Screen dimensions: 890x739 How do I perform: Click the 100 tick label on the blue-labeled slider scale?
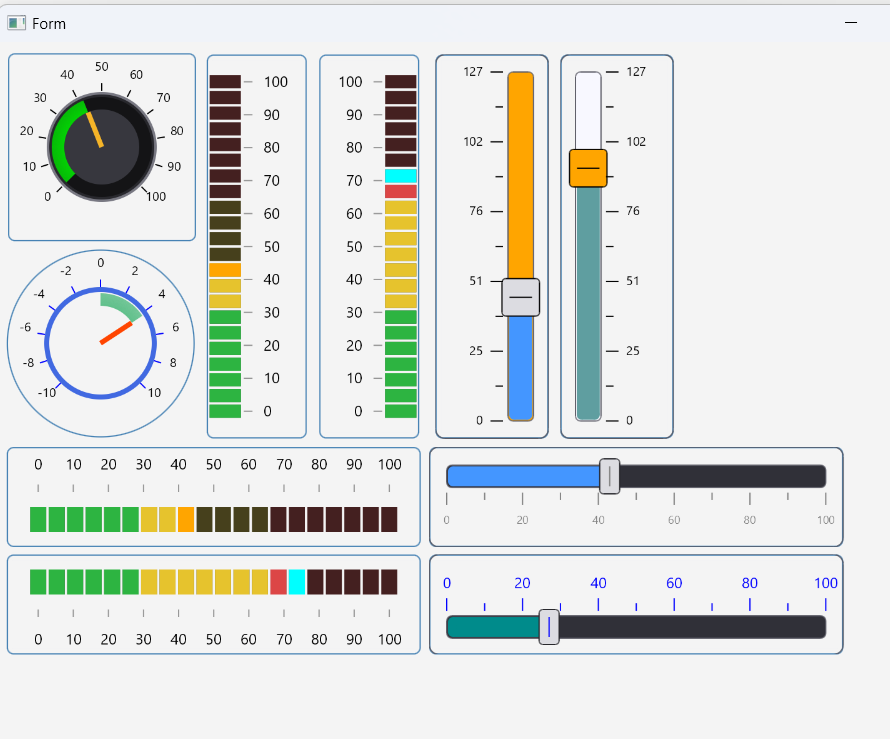tap(826, 583)
